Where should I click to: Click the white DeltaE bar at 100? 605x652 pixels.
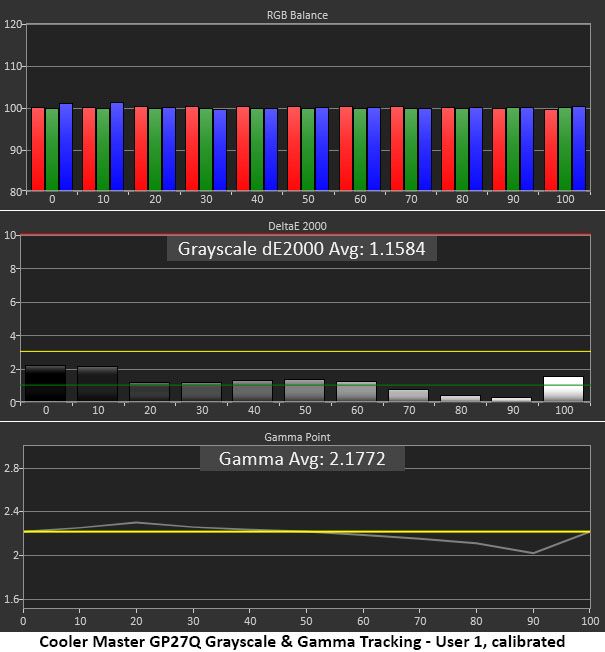click(x=563, y=389)
